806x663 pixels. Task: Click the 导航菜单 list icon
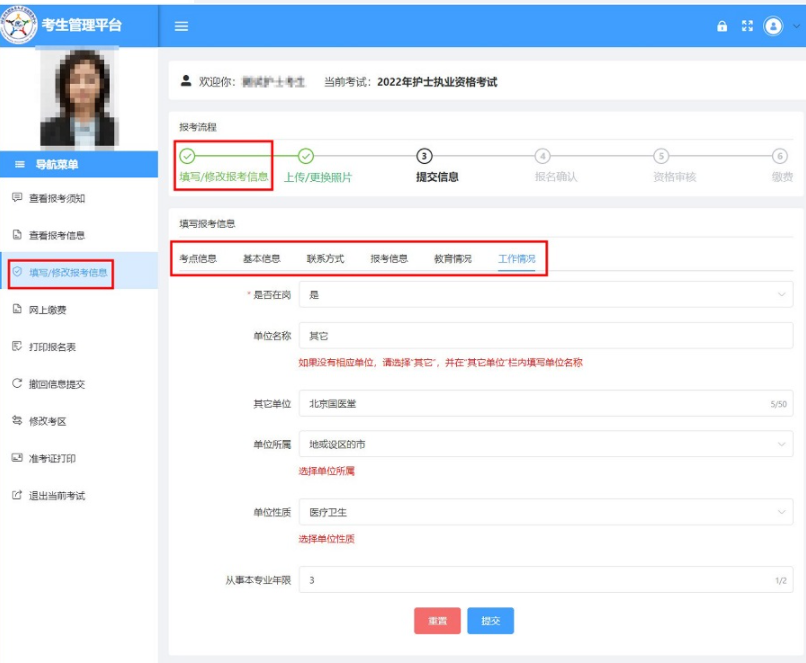[x=20, y=164]
